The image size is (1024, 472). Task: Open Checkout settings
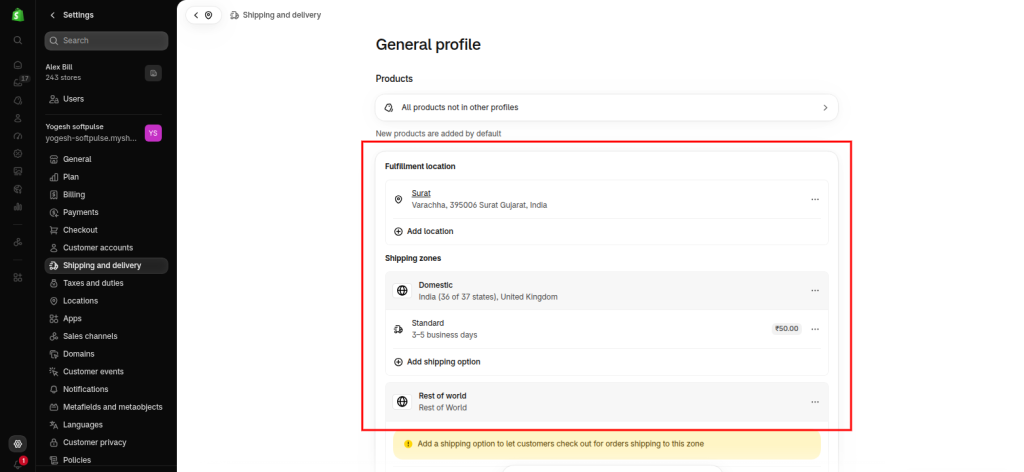tap(106, 230)
